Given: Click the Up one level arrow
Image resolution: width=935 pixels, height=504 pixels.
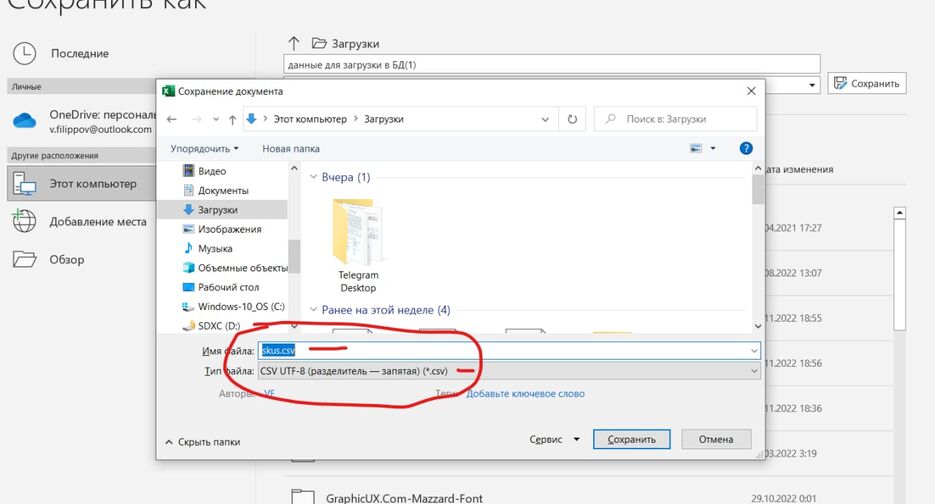Looking at the screenshot, I should 232,119.
